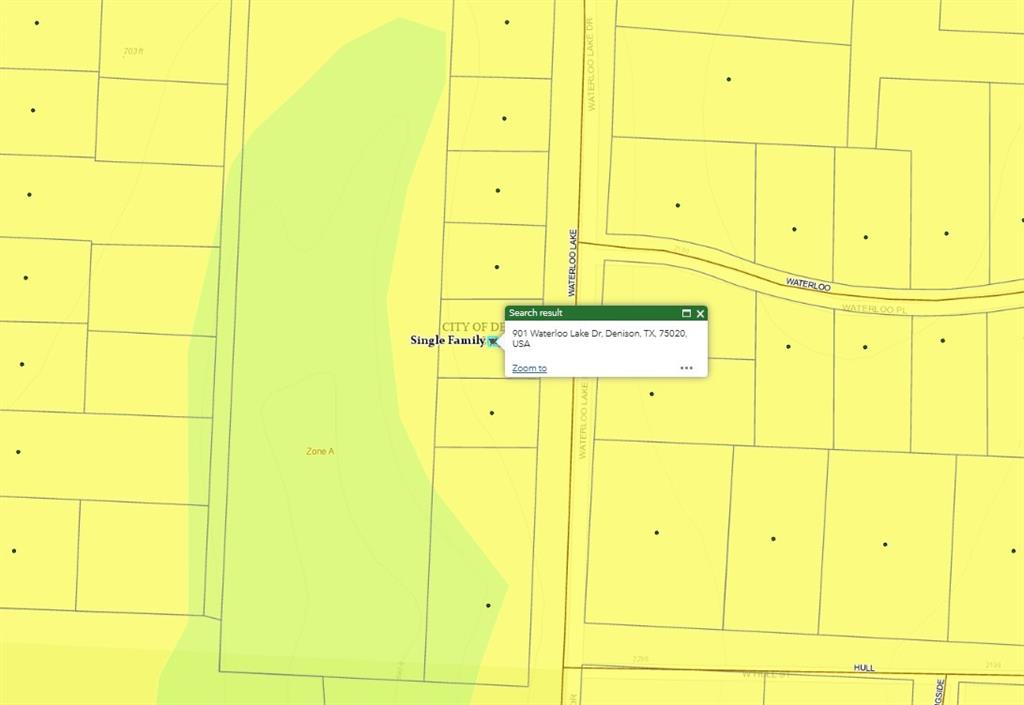The width and height of the screenshot is (1024, 705).
Task: Open the popup's three-dot more options menu
Action: coord(686,368)
